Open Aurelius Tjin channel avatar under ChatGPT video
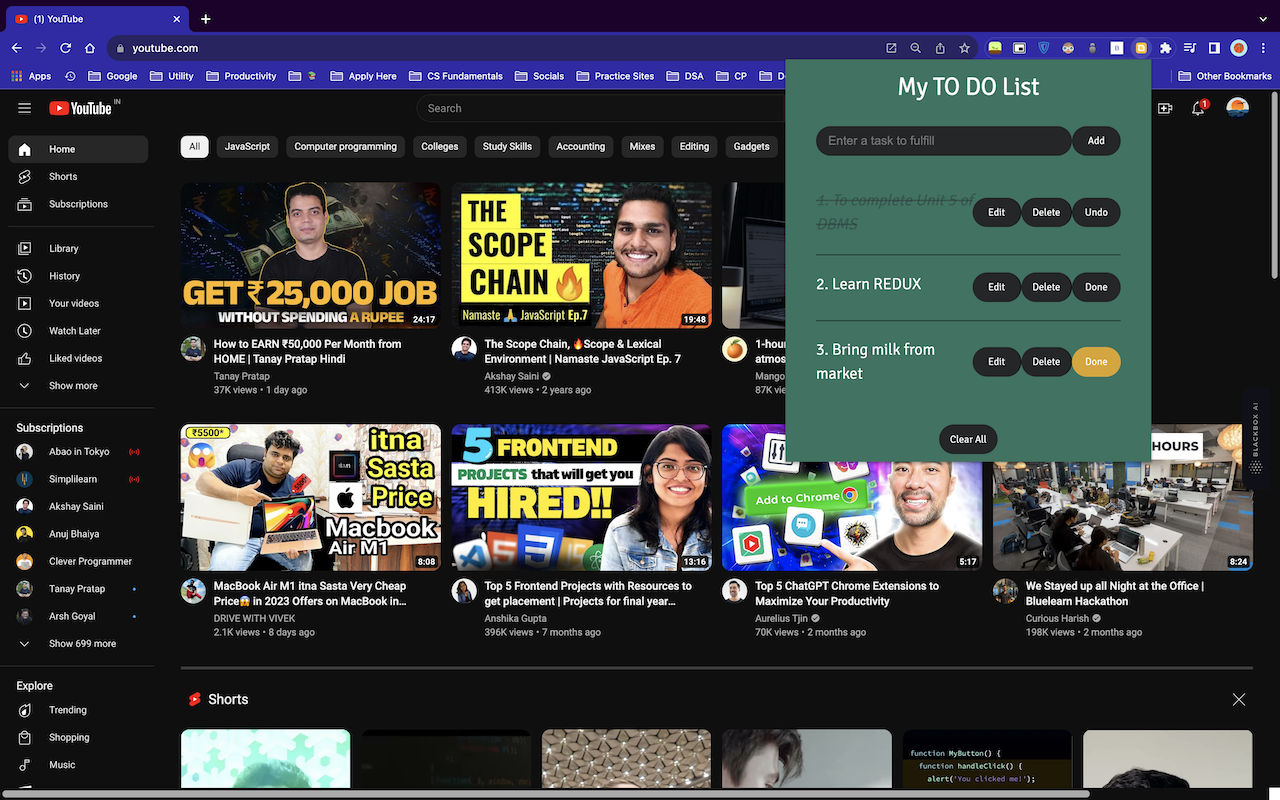This screenshot has width=1280, height=800. (x=735, y=591)
